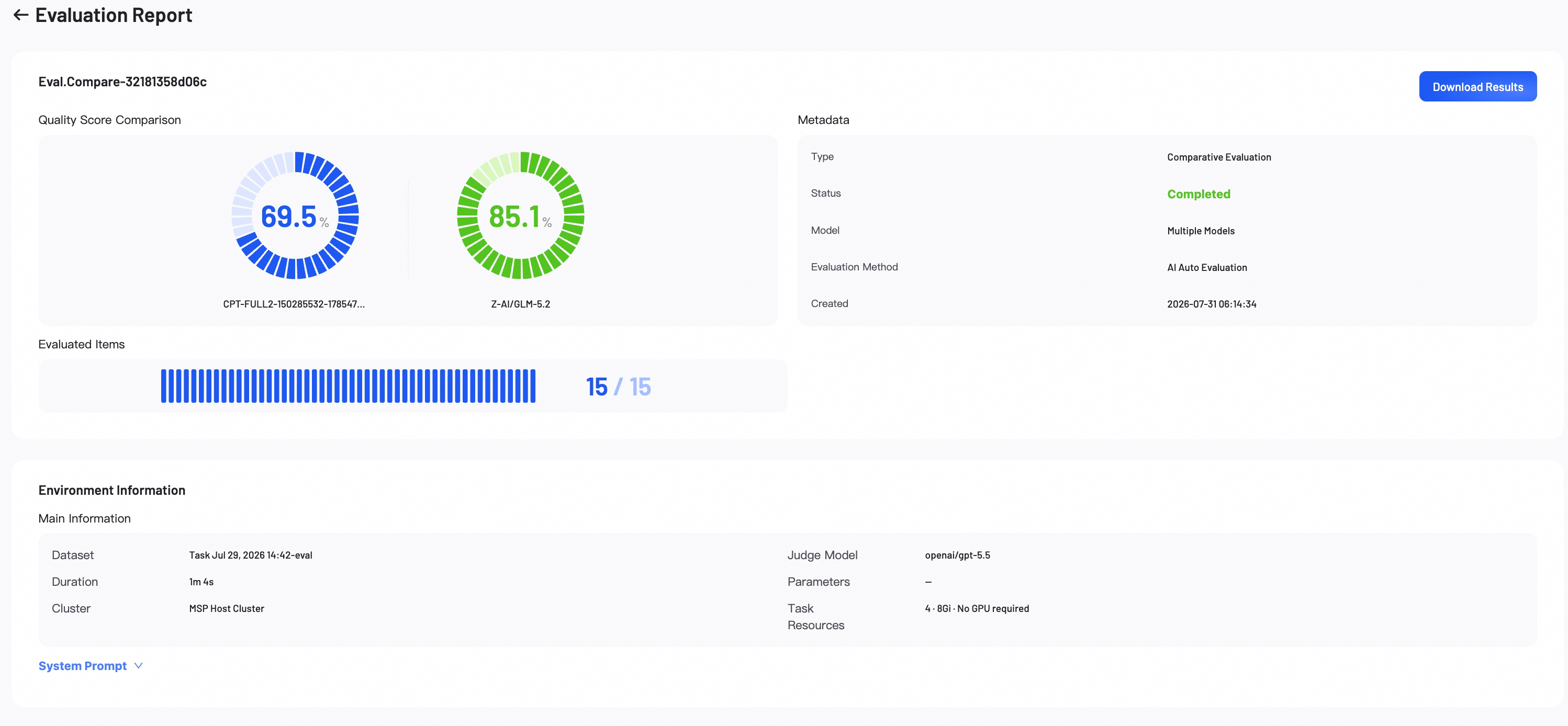
Task: Click the Metadata section heading
Action: pos(823,120)
